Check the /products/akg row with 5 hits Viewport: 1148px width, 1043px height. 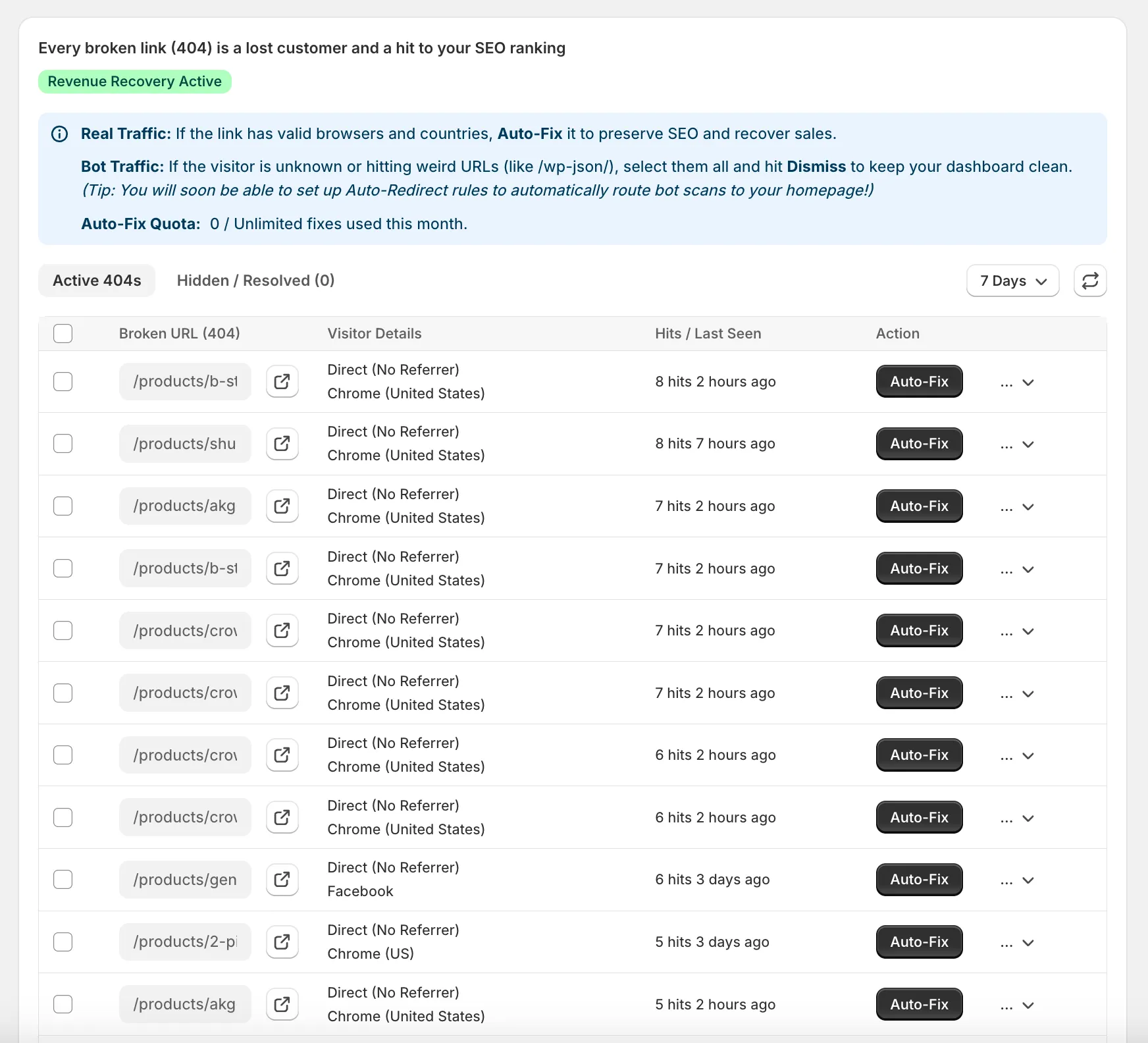click(x=63, y=1004)
